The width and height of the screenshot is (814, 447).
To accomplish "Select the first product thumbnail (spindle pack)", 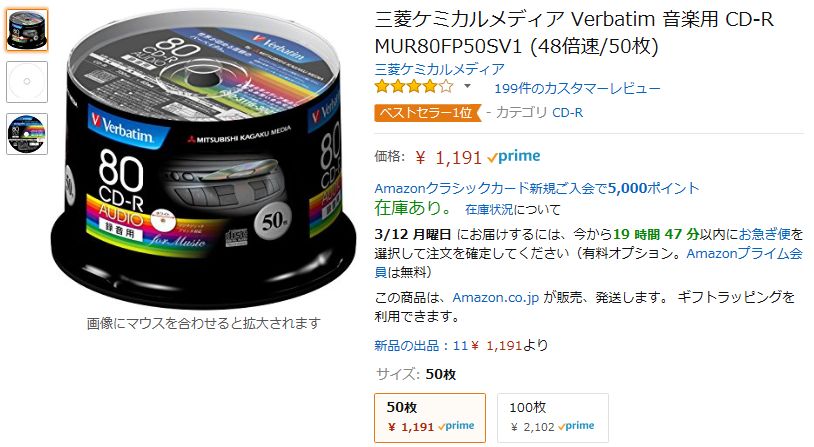I will coord(27,30).
